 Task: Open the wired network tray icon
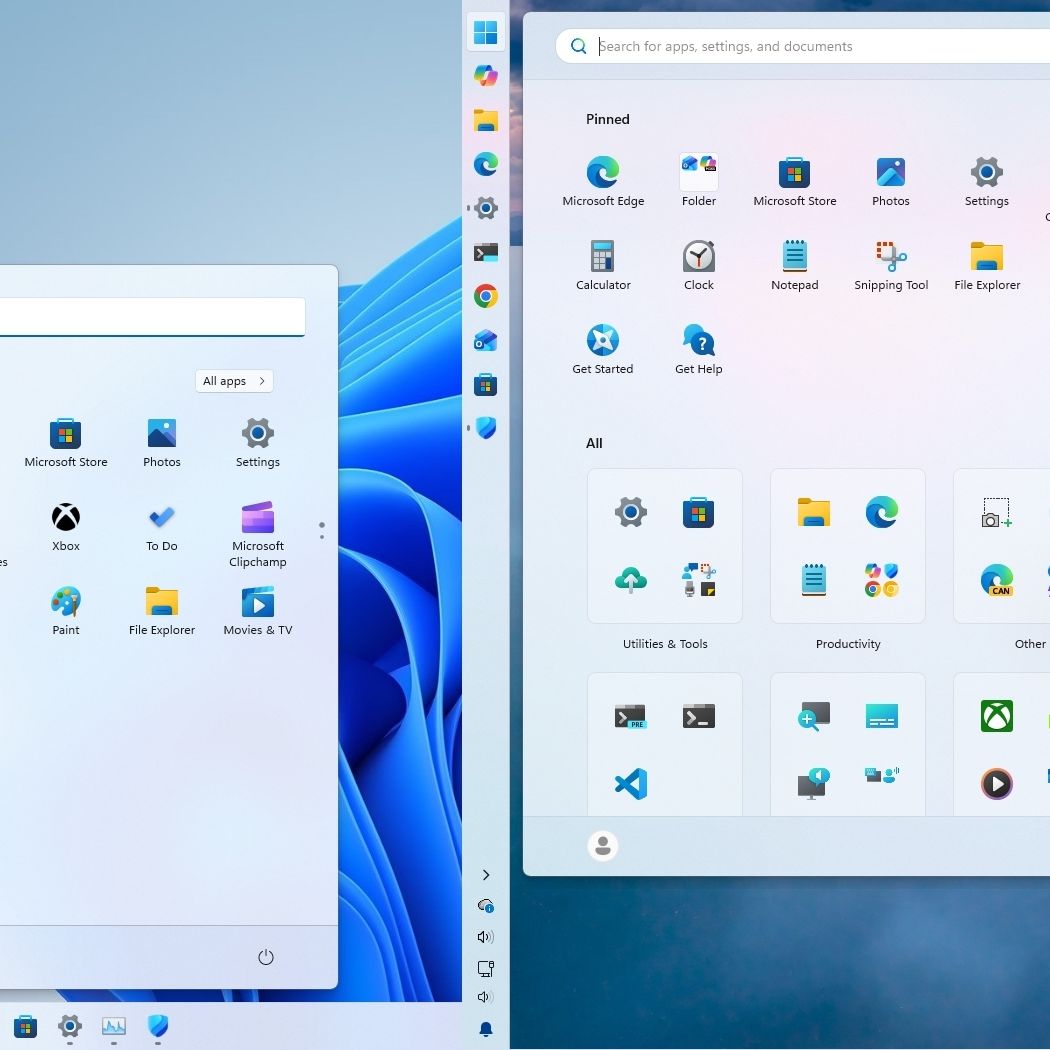486,968
